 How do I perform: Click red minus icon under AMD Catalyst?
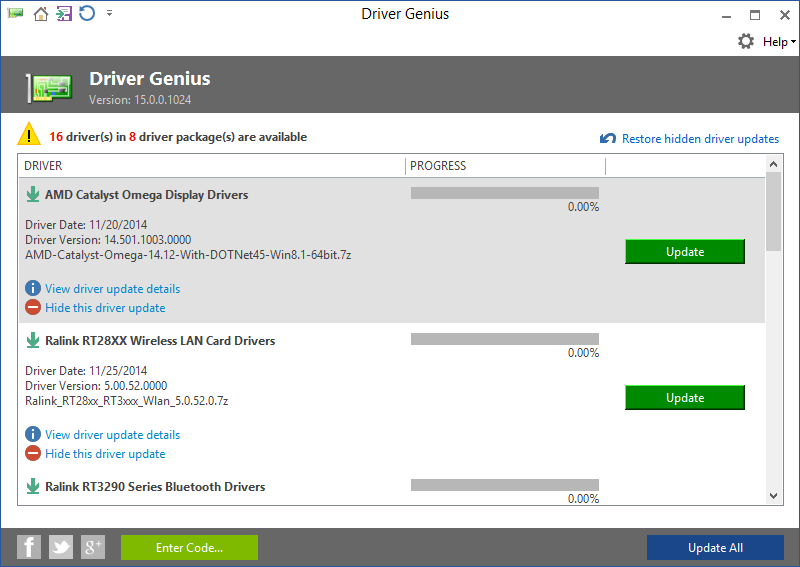tap(33, 307)
